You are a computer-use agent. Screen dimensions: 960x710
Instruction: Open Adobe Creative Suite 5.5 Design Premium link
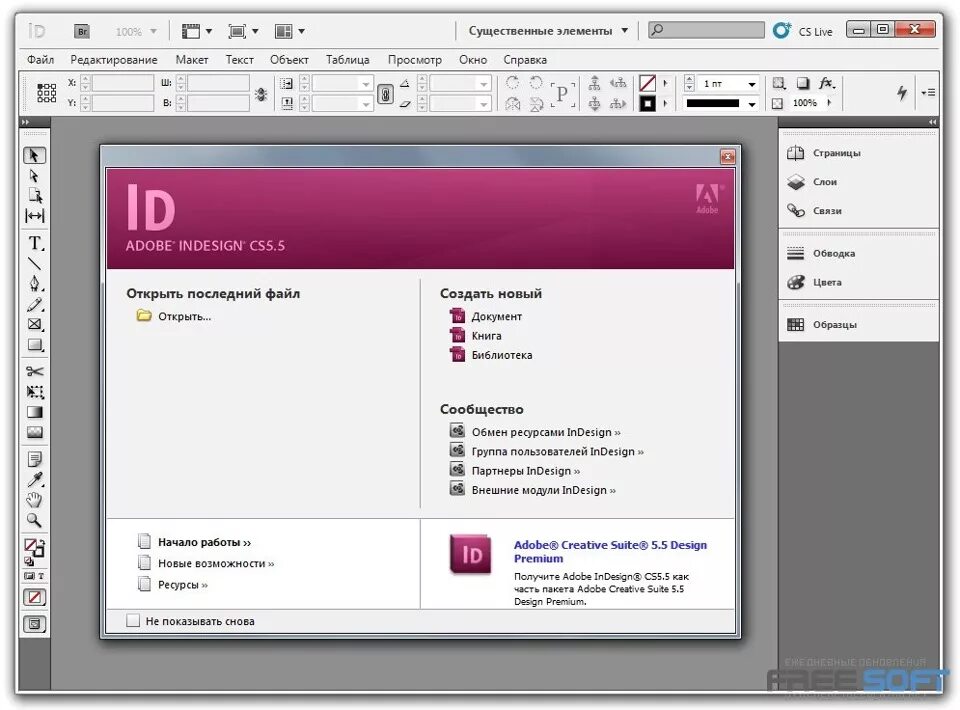pos(610,551)
